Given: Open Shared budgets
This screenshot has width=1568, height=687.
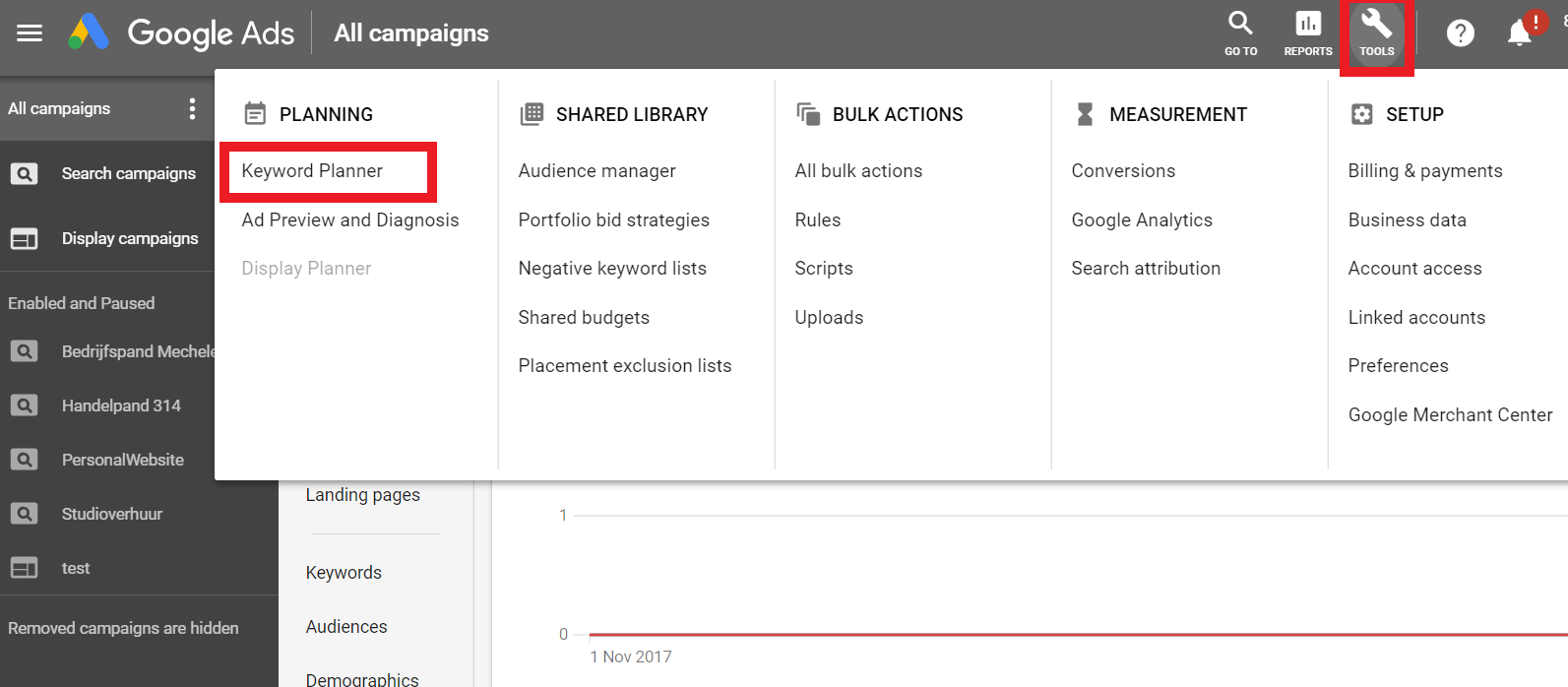Looking at the screenshot, I should (x=584, y=318).
